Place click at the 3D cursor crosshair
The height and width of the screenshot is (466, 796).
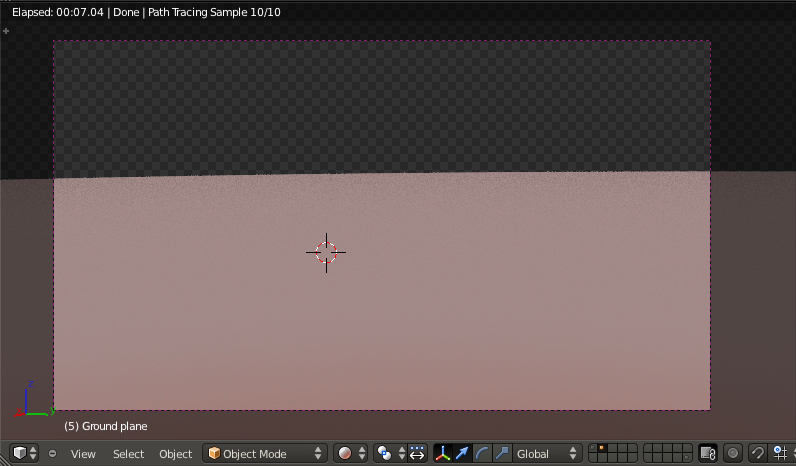(x=326, y=252)
